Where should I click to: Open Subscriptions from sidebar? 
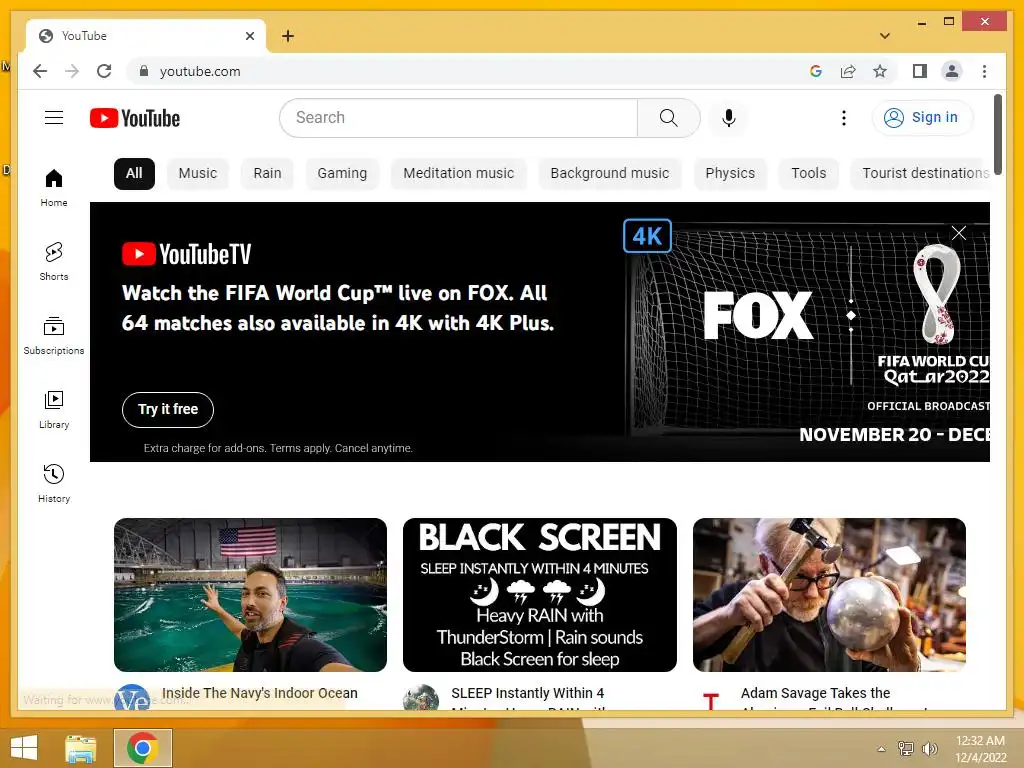[54, 336]
